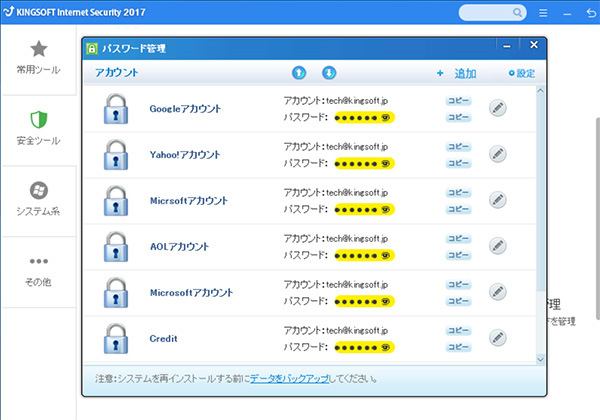Select the Microsoftアカウント entry name
The height and width of the screenshot is (420, 600).
[x=191, y=292]
